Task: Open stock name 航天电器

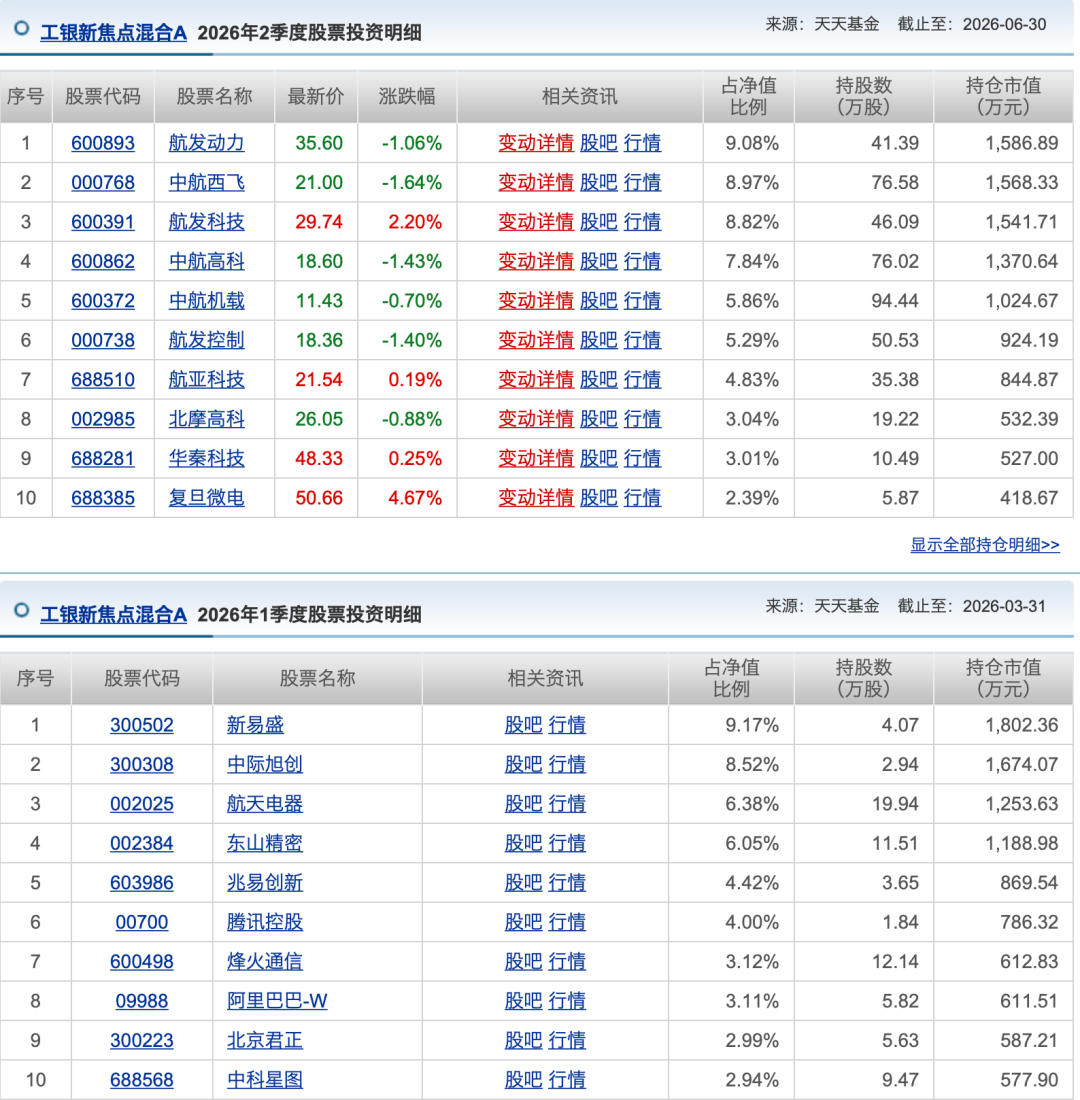Action: (x=265, y=804)
